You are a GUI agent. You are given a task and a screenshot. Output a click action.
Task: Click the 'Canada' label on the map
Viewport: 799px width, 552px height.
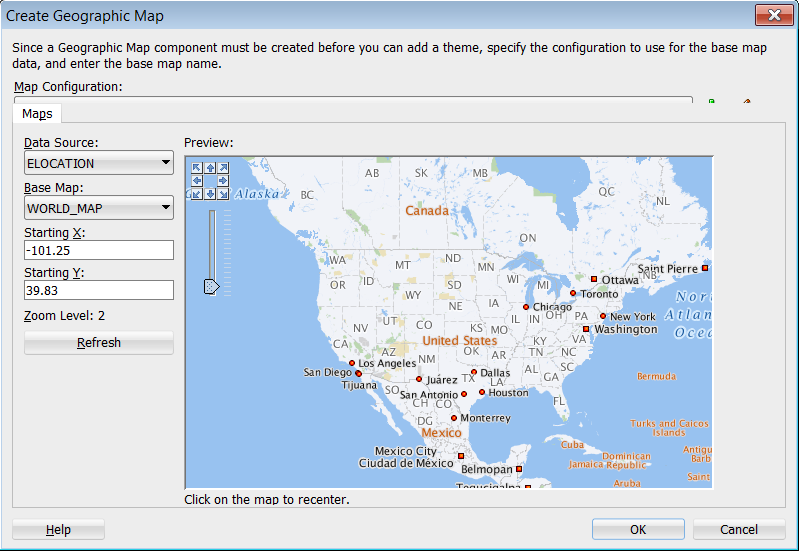coord(427,211)
